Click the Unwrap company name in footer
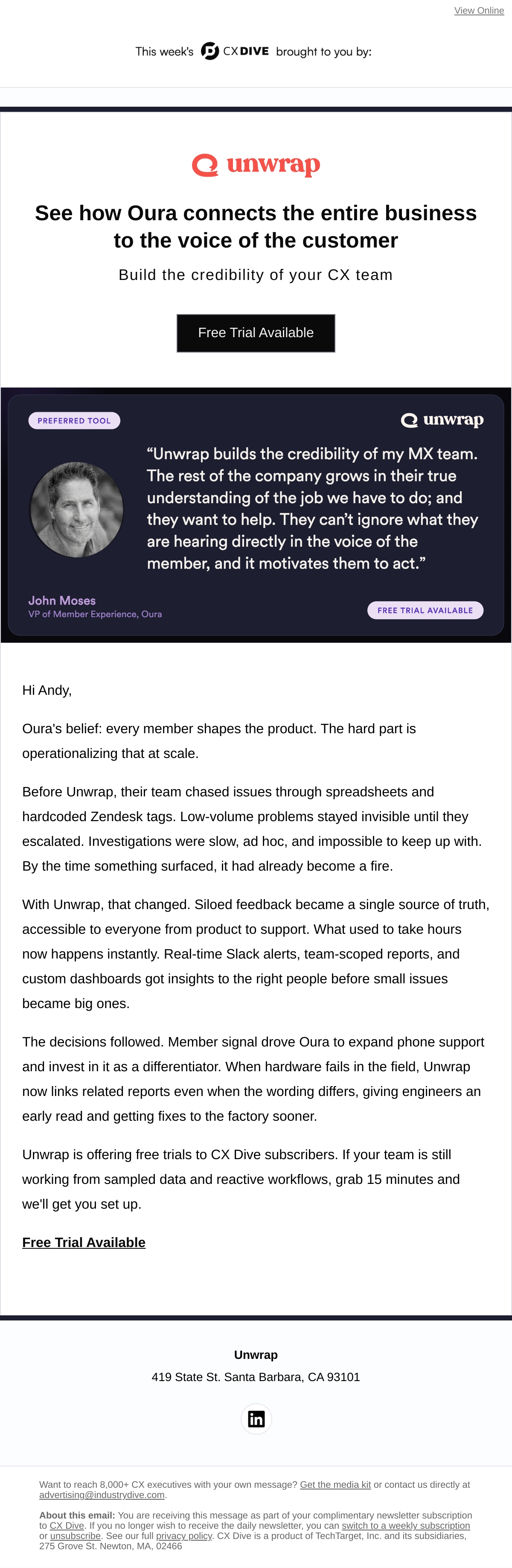The image size is (512, 1568). (x=256, y=1354)
